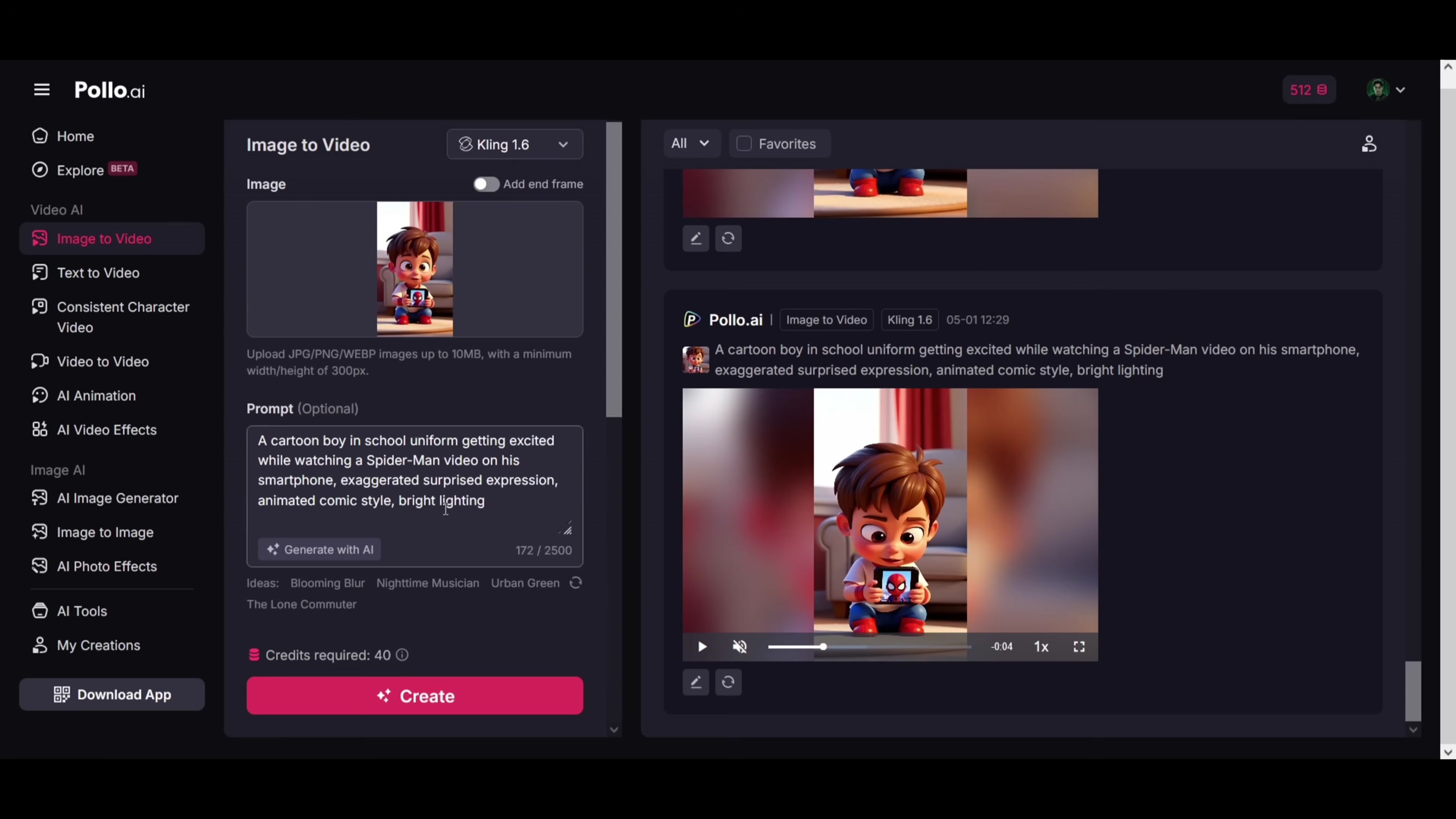The height and width of the screenshot is (819, 1456).
Task: Open the All filter dropdown
Action: click(x=691, y=144)
